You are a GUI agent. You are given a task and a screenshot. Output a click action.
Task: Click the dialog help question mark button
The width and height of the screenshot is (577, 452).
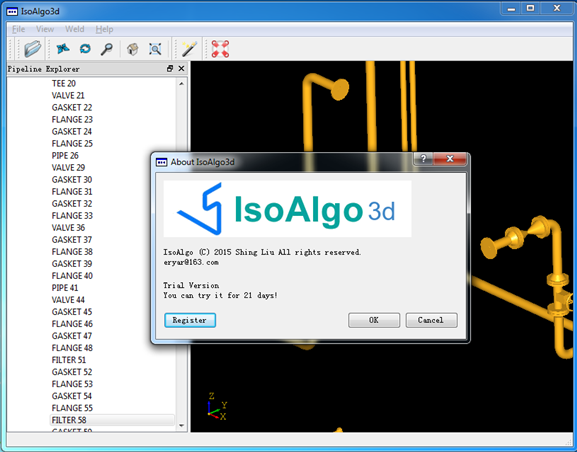tap(423, 159)
